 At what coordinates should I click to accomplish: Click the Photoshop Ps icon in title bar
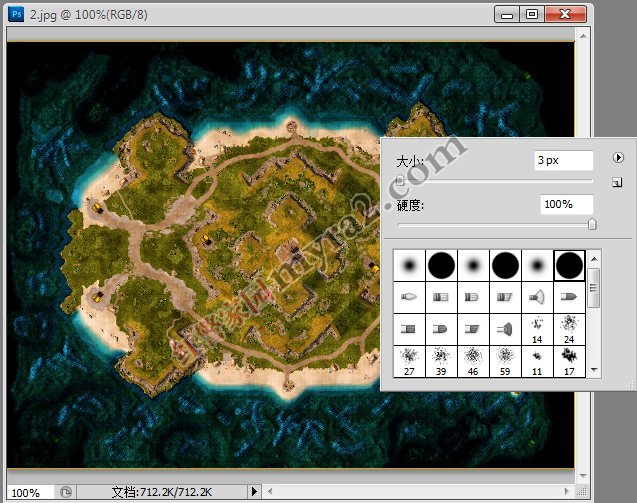[16, 14]
